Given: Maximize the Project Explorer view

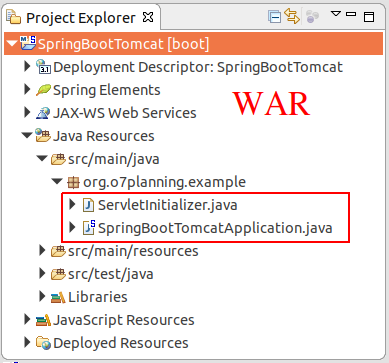Looking at the screenshot, I should point(369,17).
